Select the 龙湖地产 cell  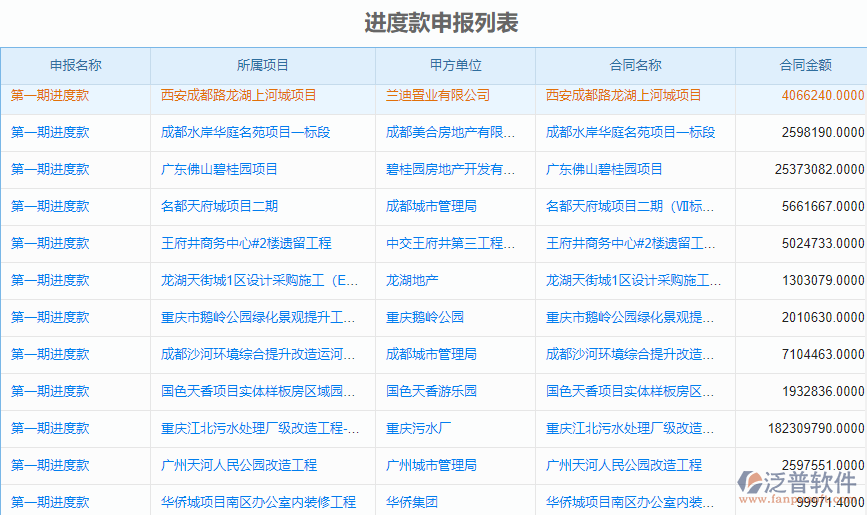click(412, 280)
